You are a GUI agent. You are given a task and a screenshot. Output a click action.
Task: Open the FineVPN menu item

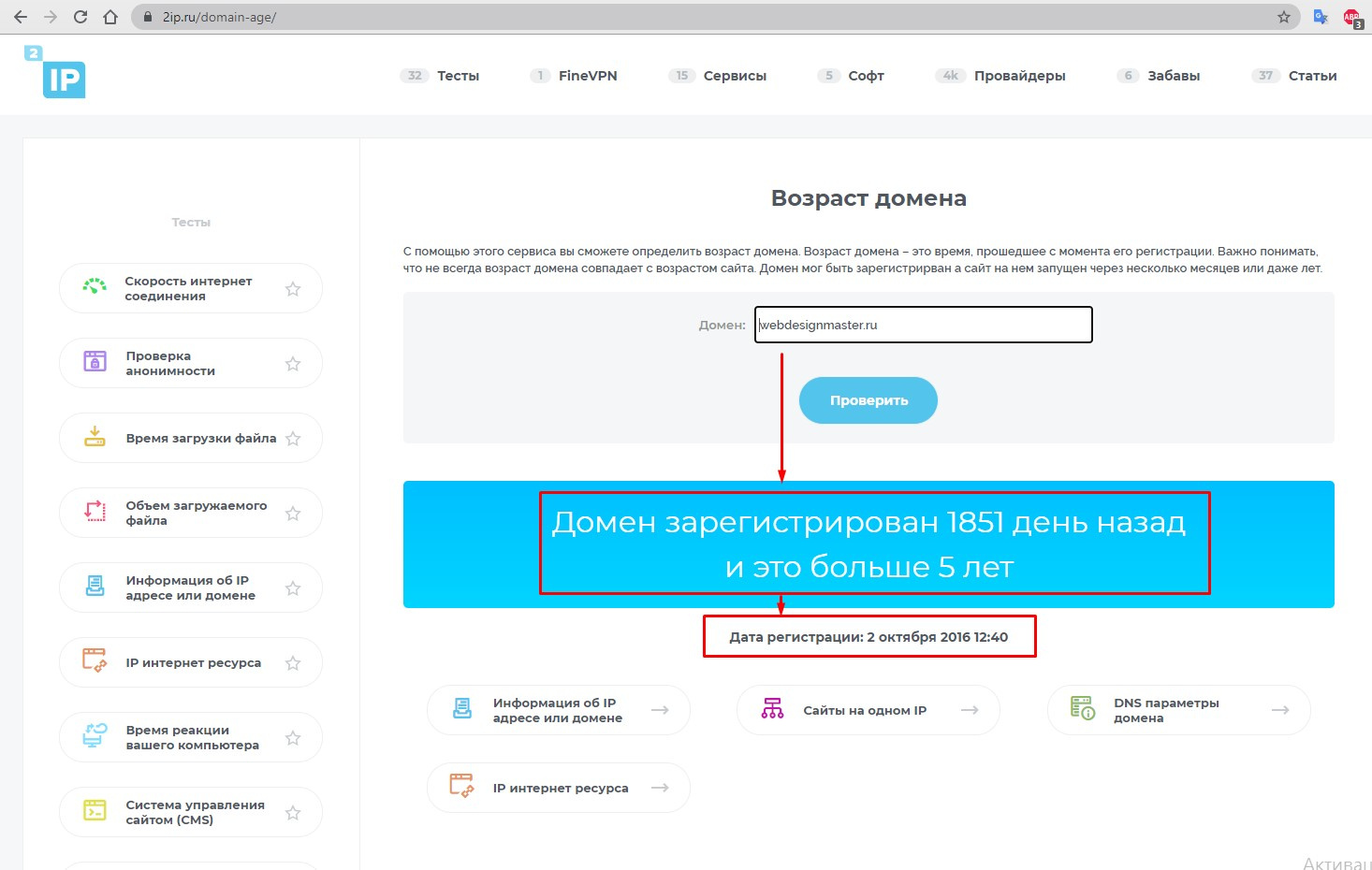pyautogui.click(x=588, y=76)
